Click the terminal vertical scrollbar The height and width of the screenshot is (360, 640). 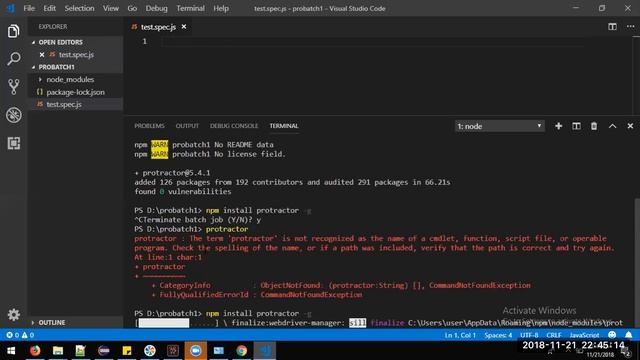point(637,262)
